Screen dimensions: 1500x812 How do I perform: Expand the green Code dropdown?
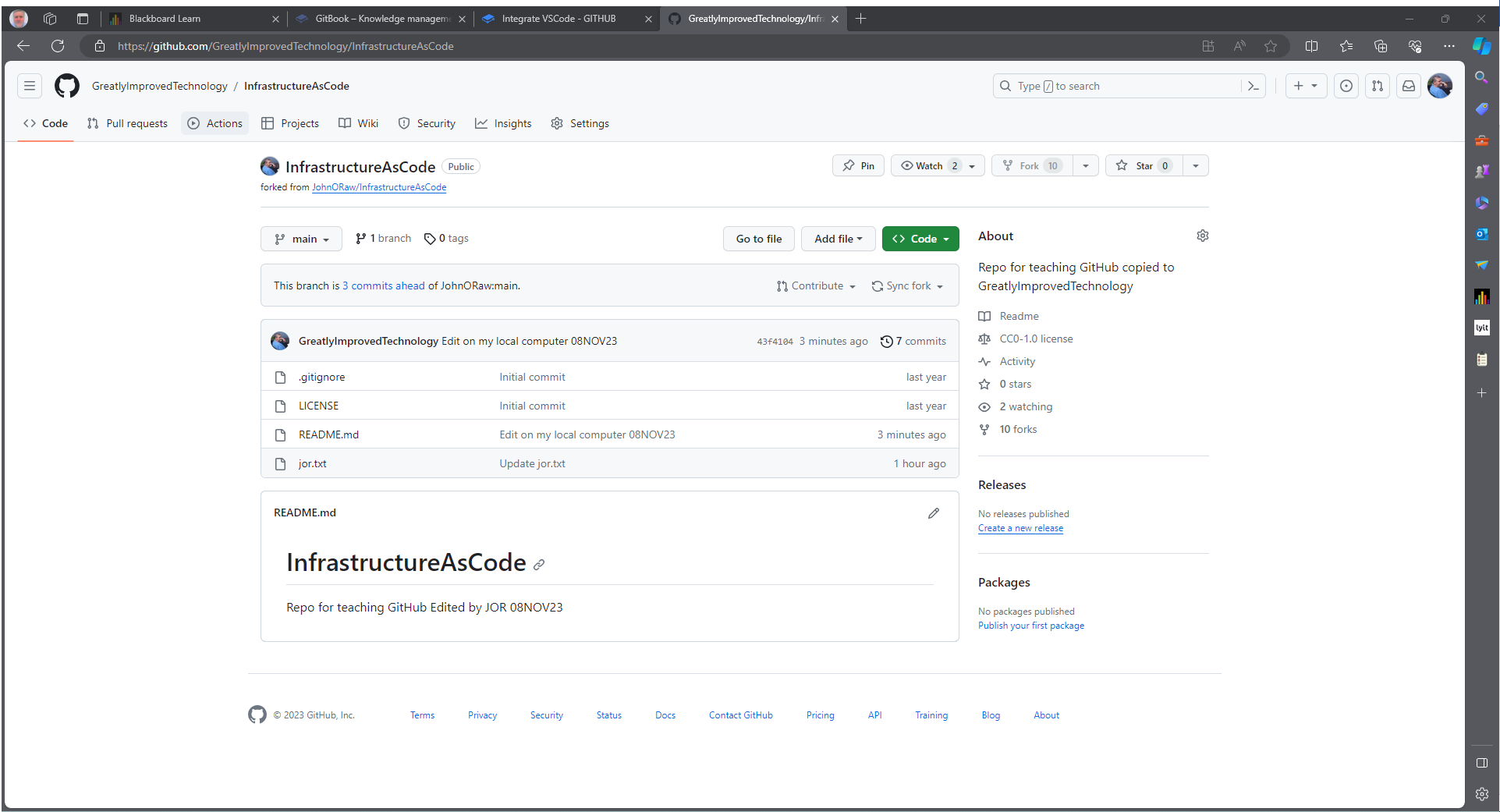[920, 239]
